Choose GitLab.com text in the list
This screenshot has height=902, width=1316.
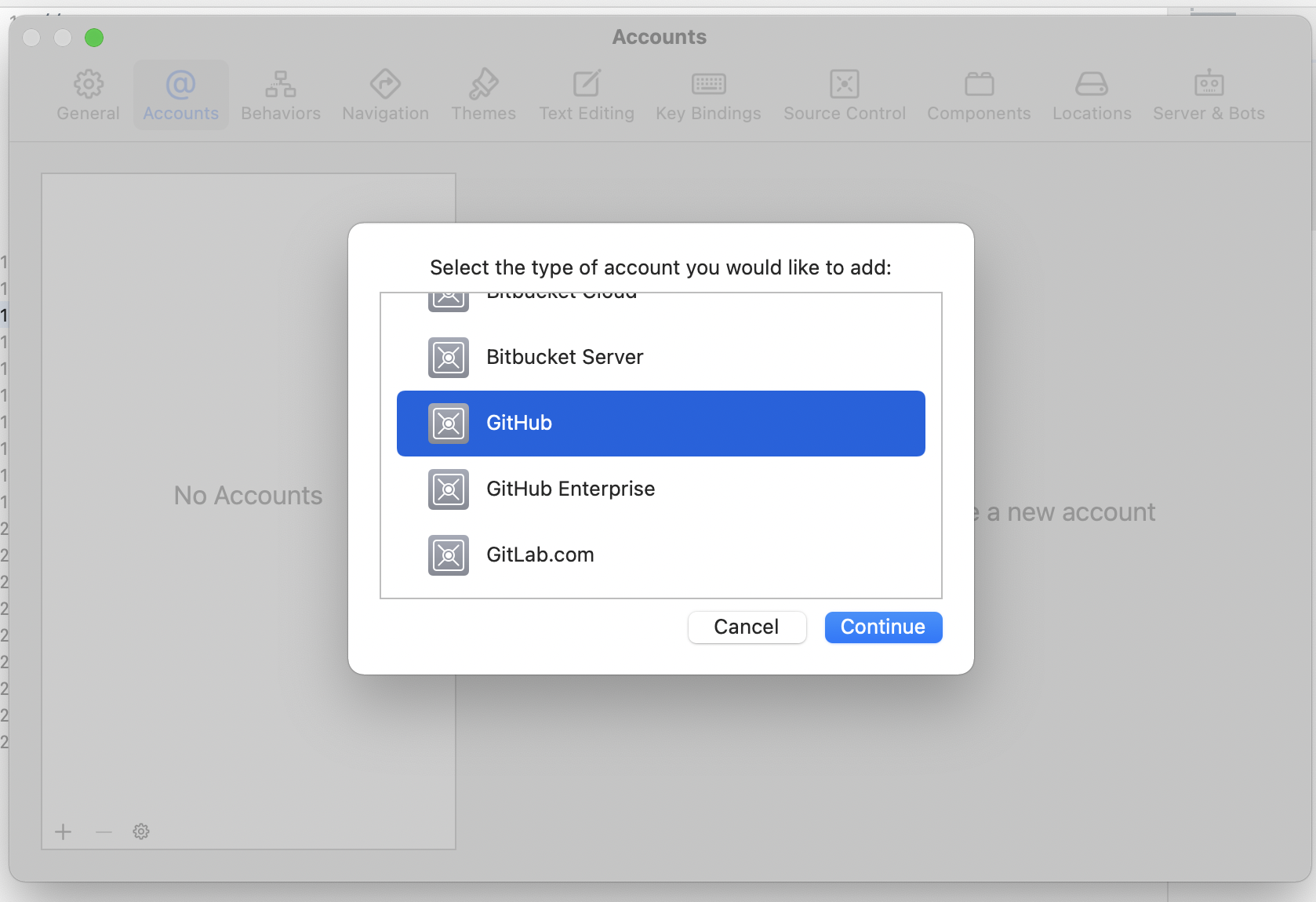(x=540, y=555)
